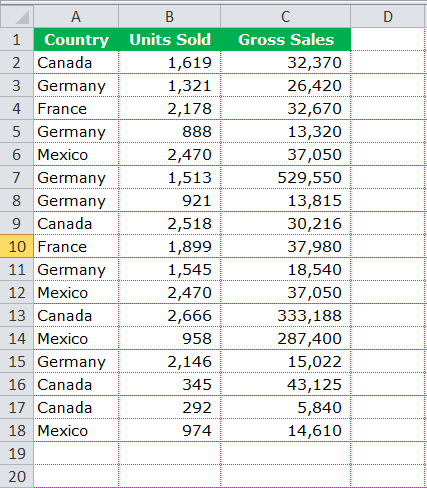Select column A header
The image size is (427, 488).
tap(76, 16)
